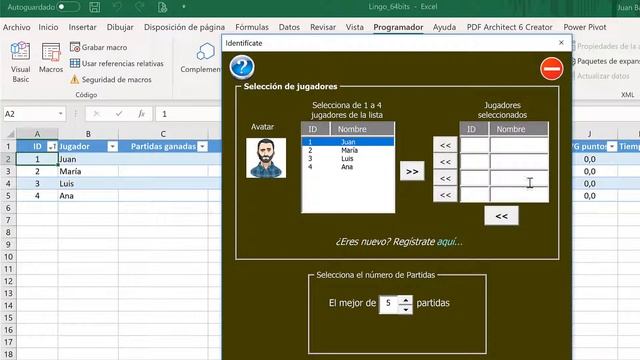
Task: Open the Ayuda tab
Action: pos(444,27)
